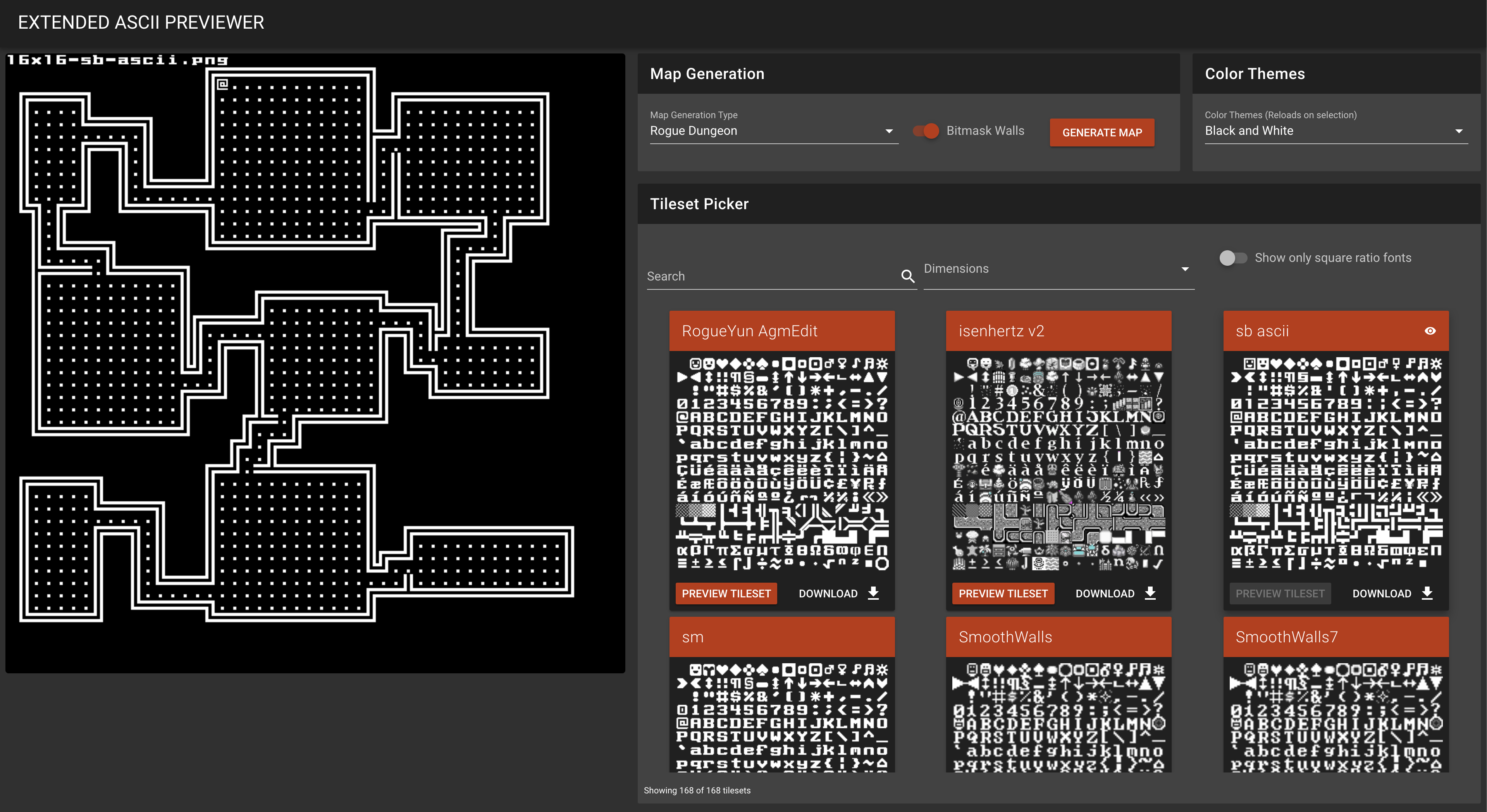The image size is (1487, 812).
Task: Toggle the Bitmask Walls switch
Action: point(924,131)
